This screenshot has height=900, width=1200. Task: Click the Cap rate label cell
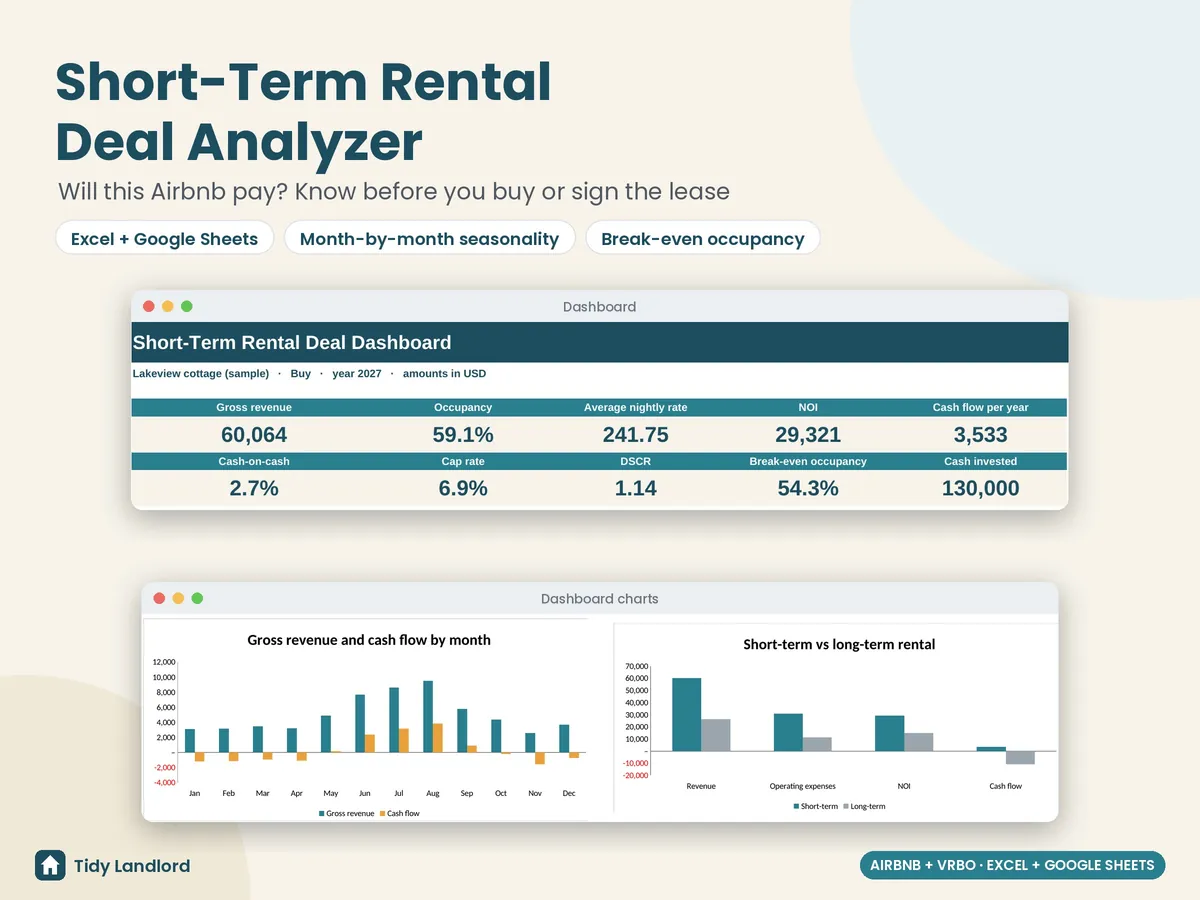pyautogui.click(x=463, y=461)
